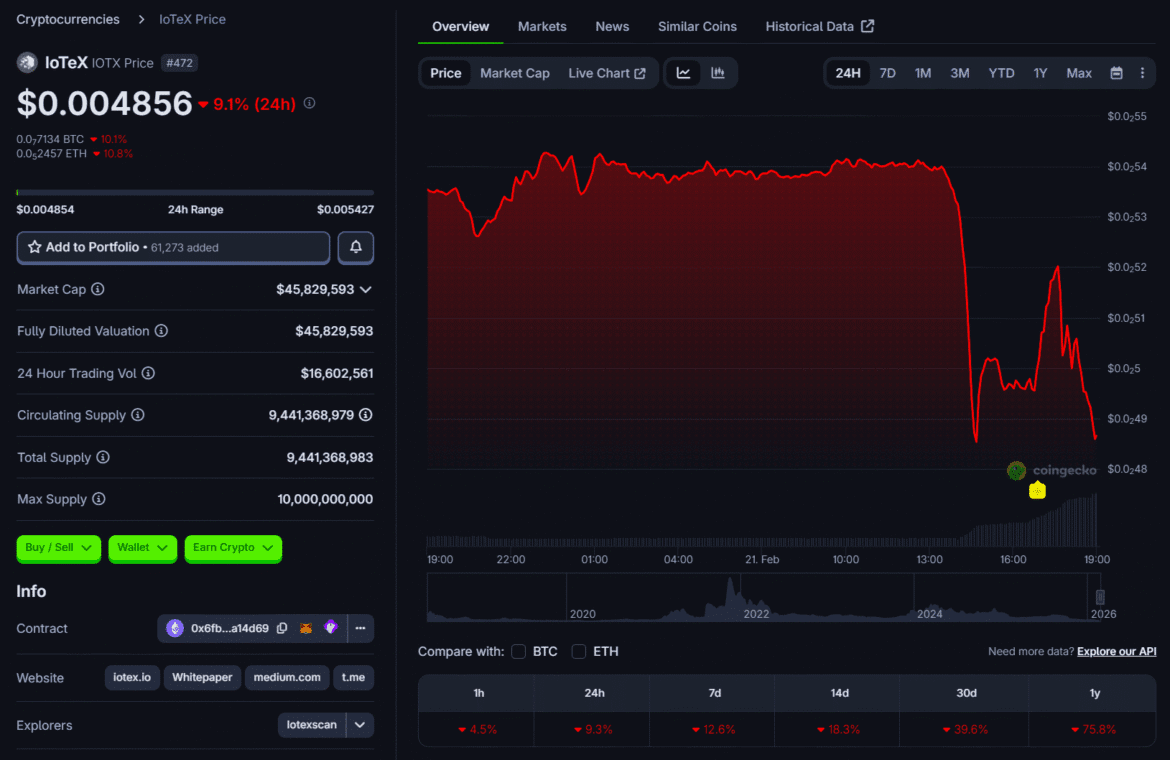Viewport: 1170px width, 760px height.
Task: Copy the contract address using the copy icon
Action: 282,628
